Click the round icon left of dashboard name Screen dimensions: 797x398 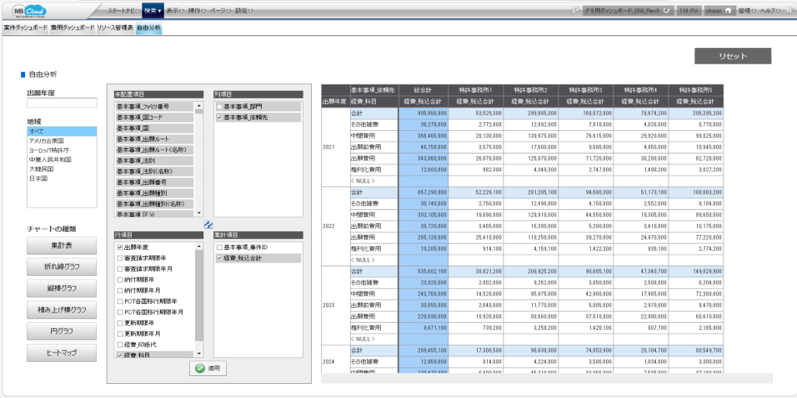click(x=575, y=10)
